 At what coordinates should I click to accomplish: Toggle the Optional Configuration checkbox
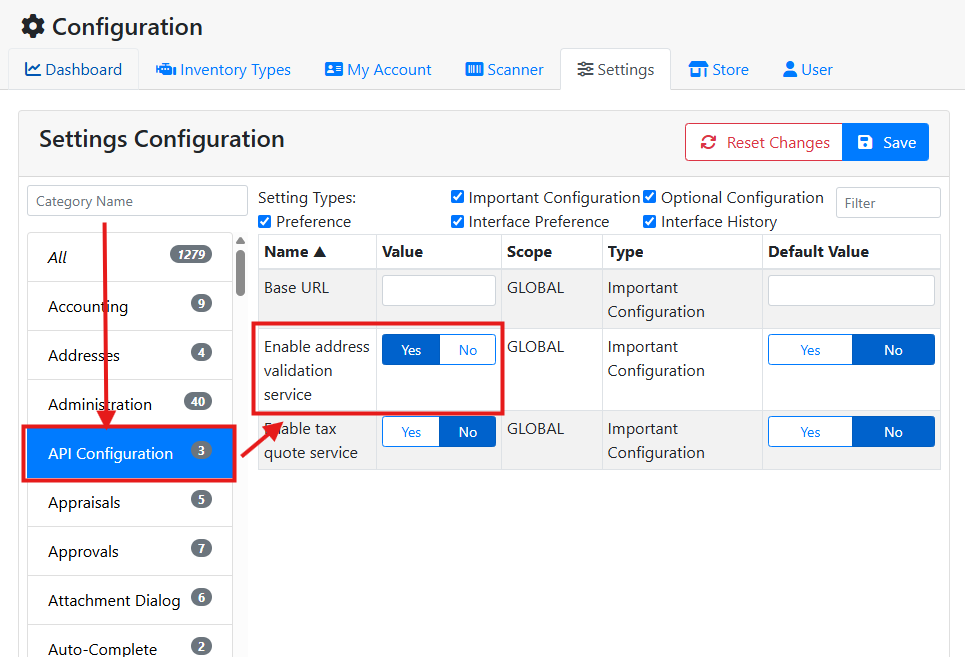tap(649, 197)
